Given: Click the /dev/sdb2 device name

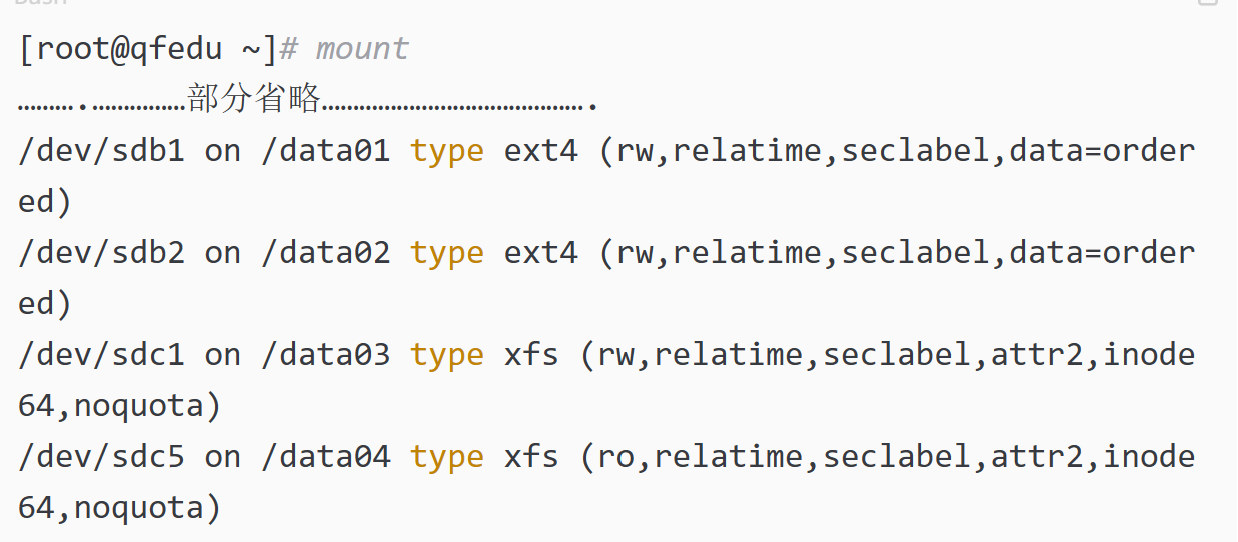Looking at the screenshot, I should point(101,253).
